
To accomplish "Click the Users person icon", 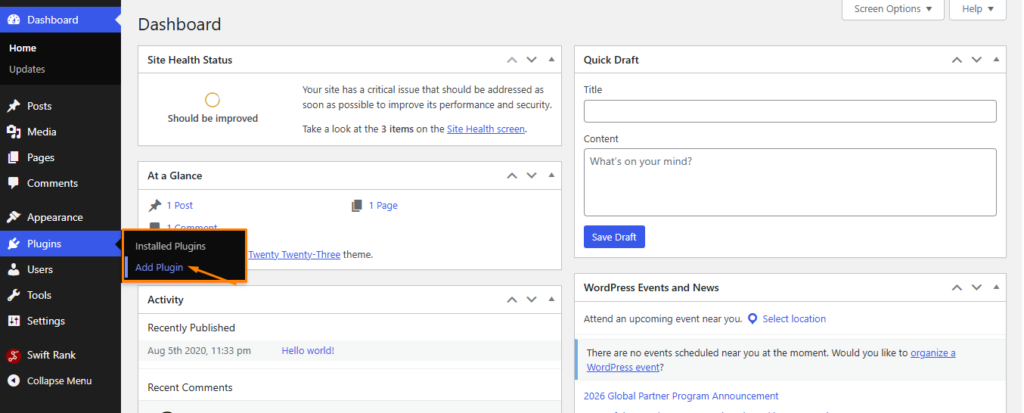I will click(x=13, y=269).
